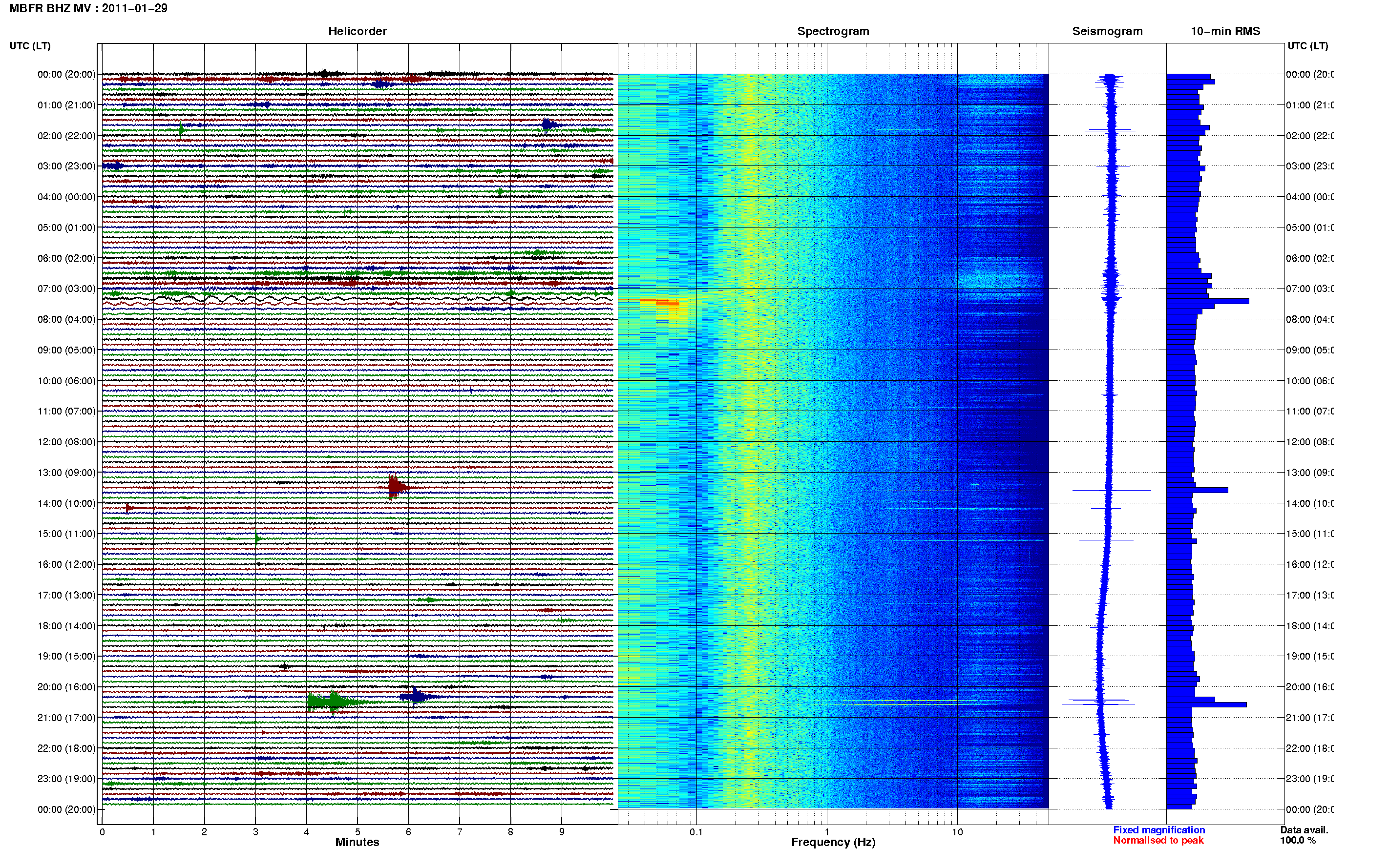
Task: Click the 10-min RMS panel heading
Action: [x=1225, y=32]
